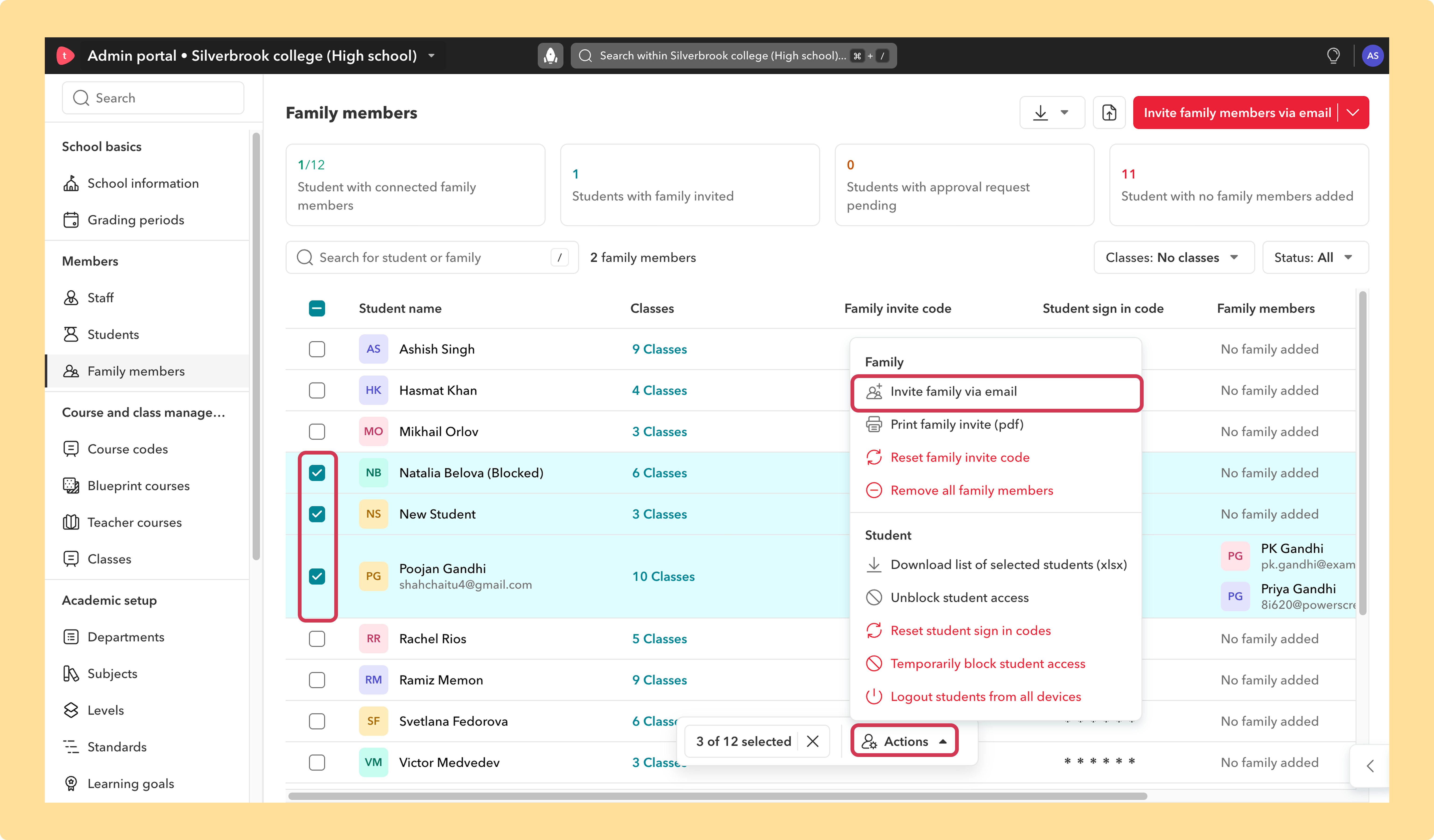
Task: Select Mikhail Orlov's row checkbox
Action: pos(317,432)
